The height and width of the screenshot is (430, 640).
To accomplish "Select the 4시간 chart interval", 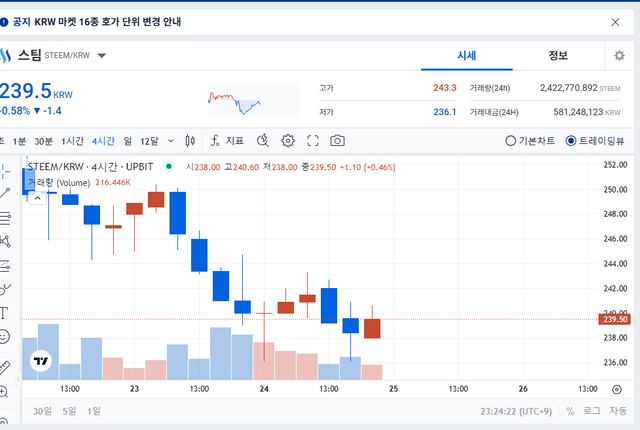I will [x=103, y=141].
